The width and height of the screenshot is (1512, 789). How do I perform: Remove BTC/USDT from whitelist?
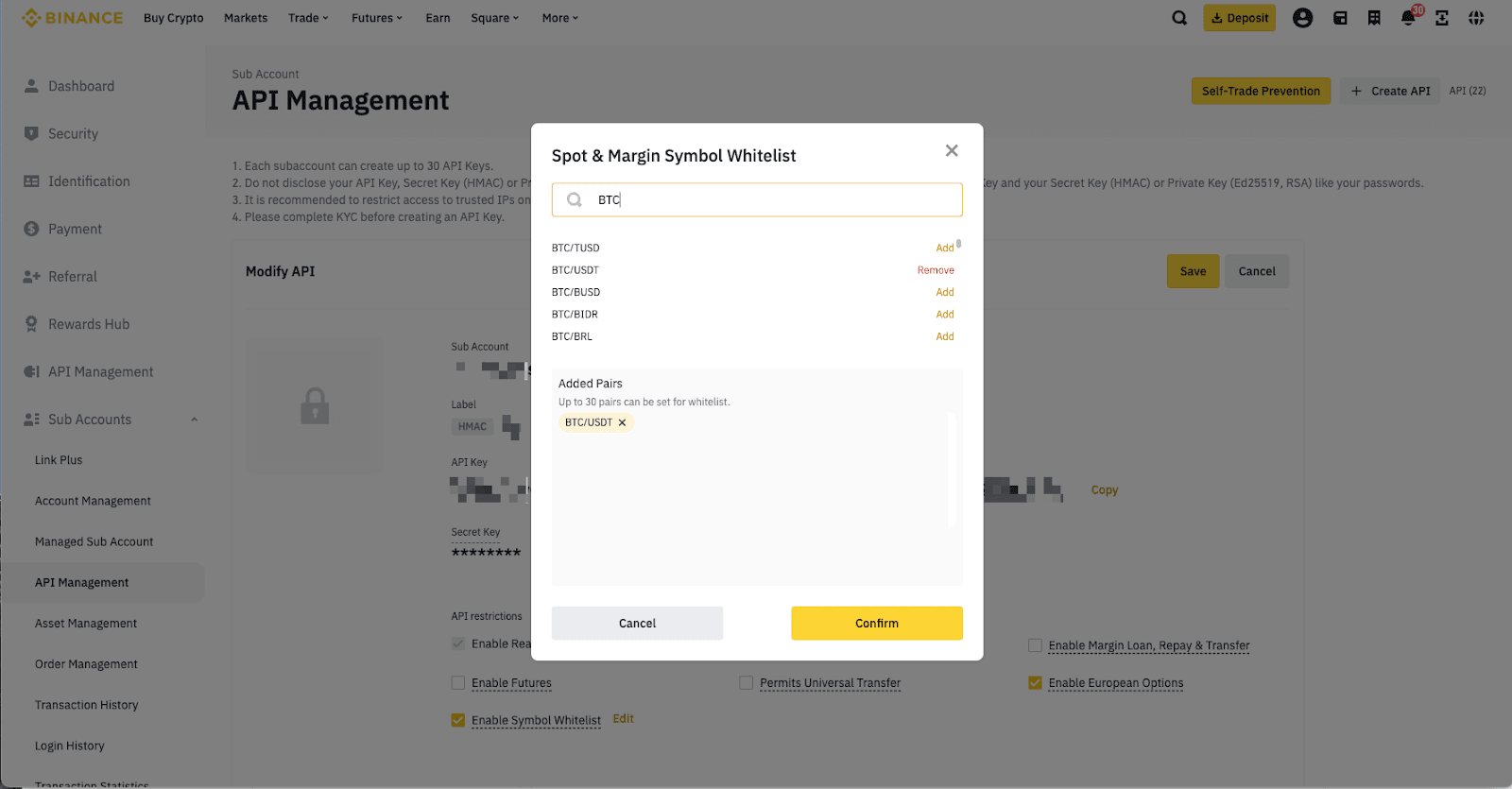click(x=936, y=270)
